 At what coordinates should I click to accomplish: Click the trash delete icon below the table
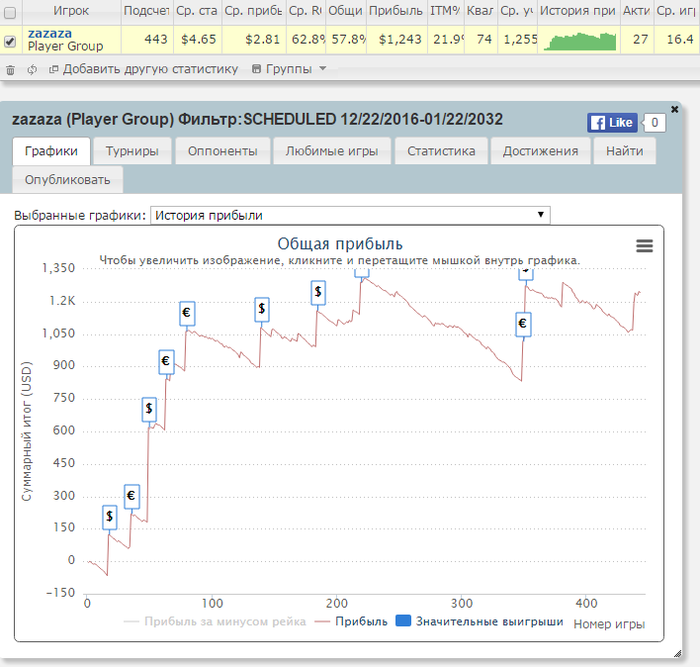10,70
